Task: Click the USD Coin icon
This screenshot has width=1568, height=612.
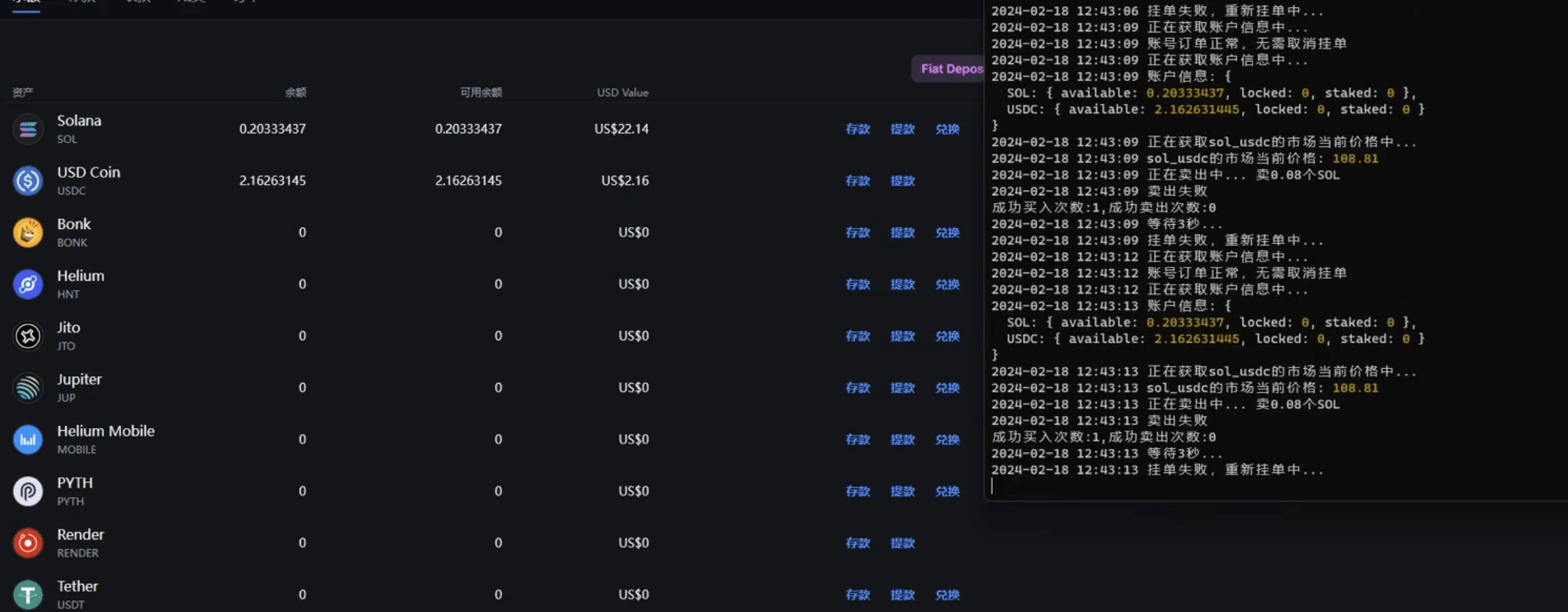Action: coord(28,180)
